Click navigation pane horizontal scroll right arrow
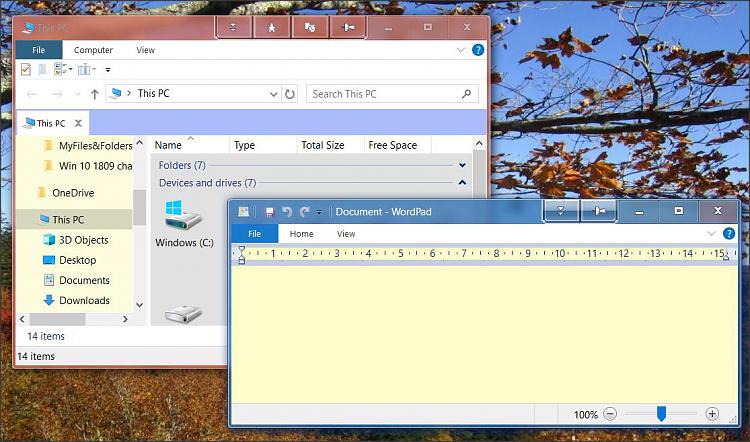The height and width of the screenshot is (442, 750). click(125, 319)
